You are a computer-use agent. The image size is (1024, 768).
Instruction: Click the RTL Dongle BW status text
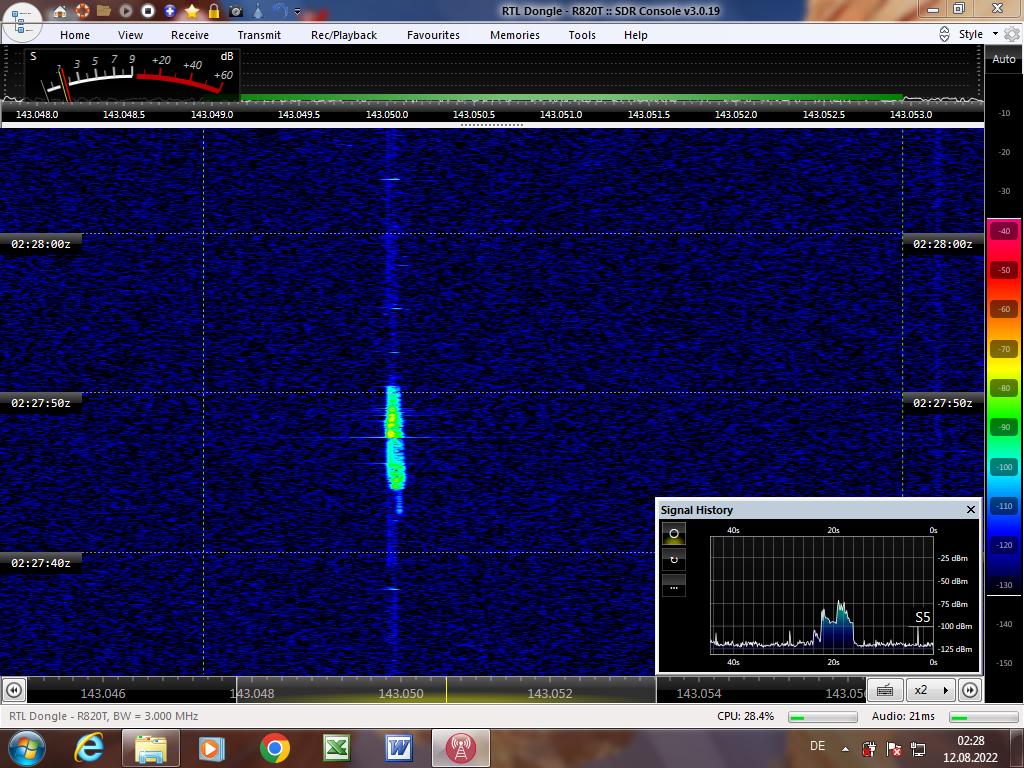click(x=103, y=716)
